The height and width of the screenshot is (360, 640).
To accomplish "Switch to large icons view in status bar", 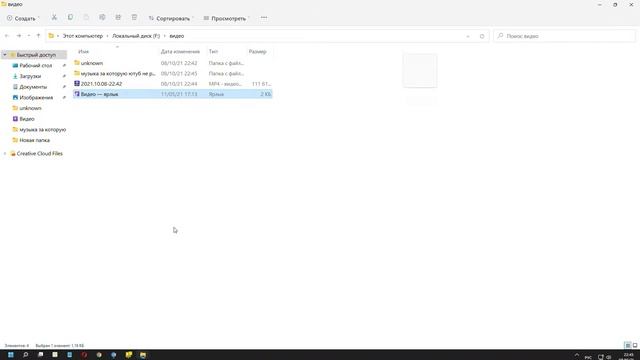I will (x=635, y=345).
